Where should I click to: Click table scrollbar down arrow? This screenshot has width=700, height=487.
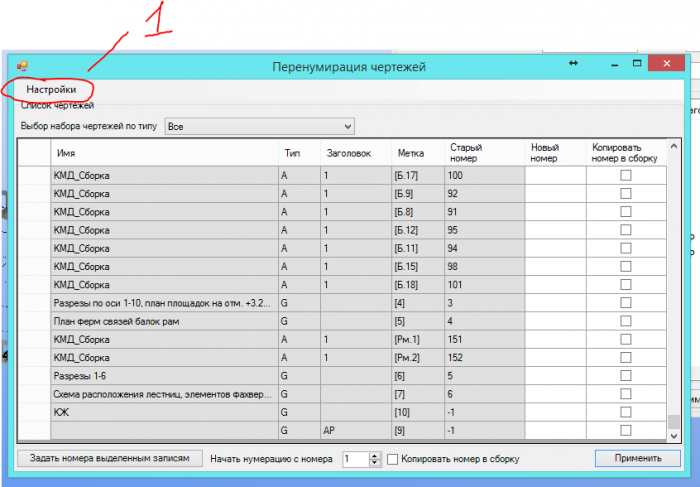(x=674, y=436)
